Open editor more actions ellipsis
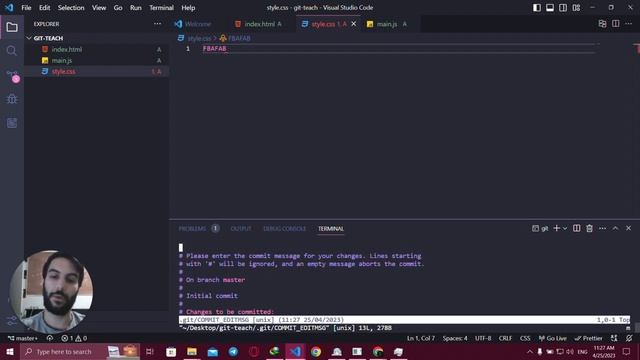 tap(629, 24)
